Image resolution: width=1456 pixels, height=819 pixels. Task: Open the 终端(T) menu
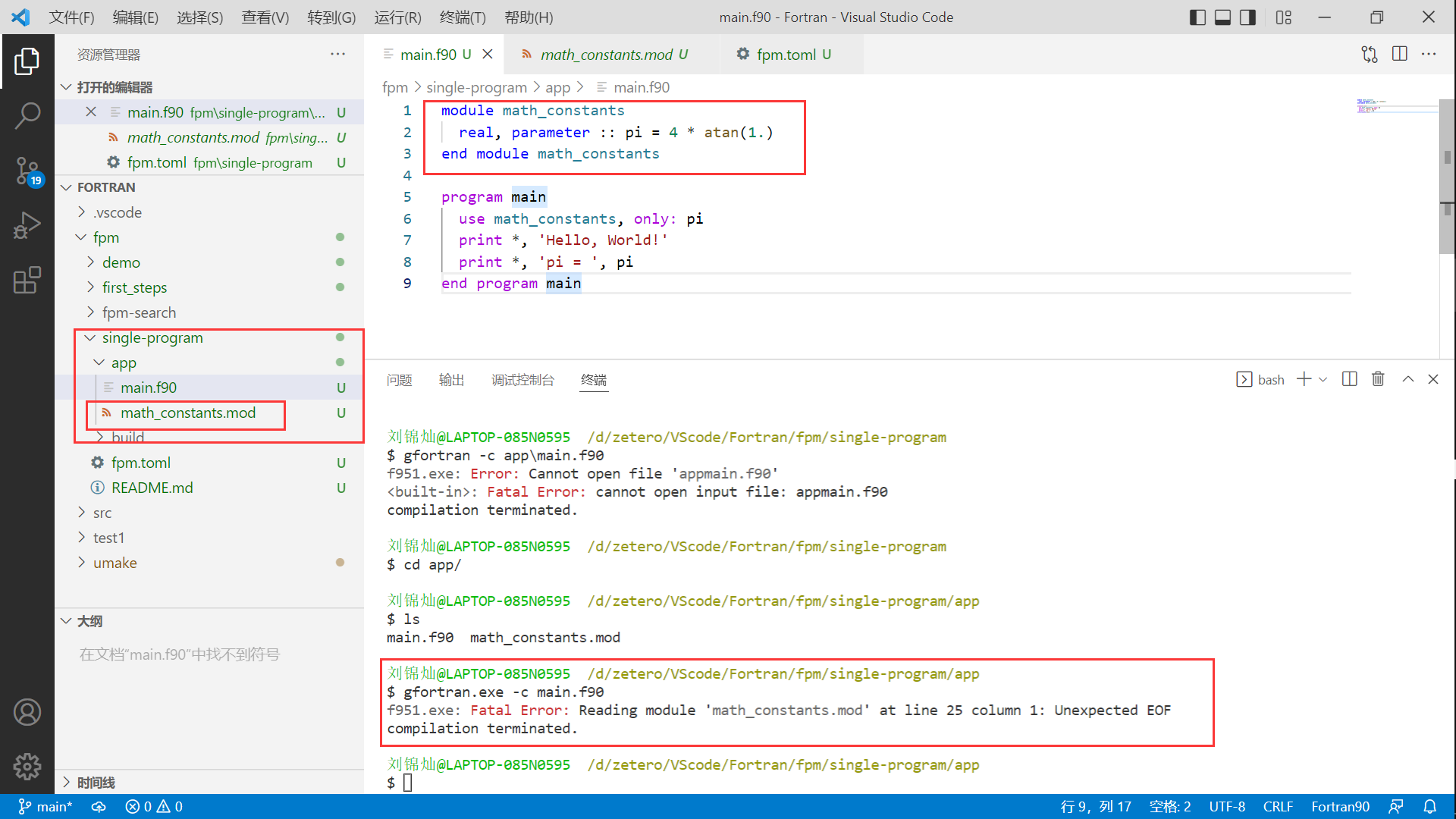(462, 17)
